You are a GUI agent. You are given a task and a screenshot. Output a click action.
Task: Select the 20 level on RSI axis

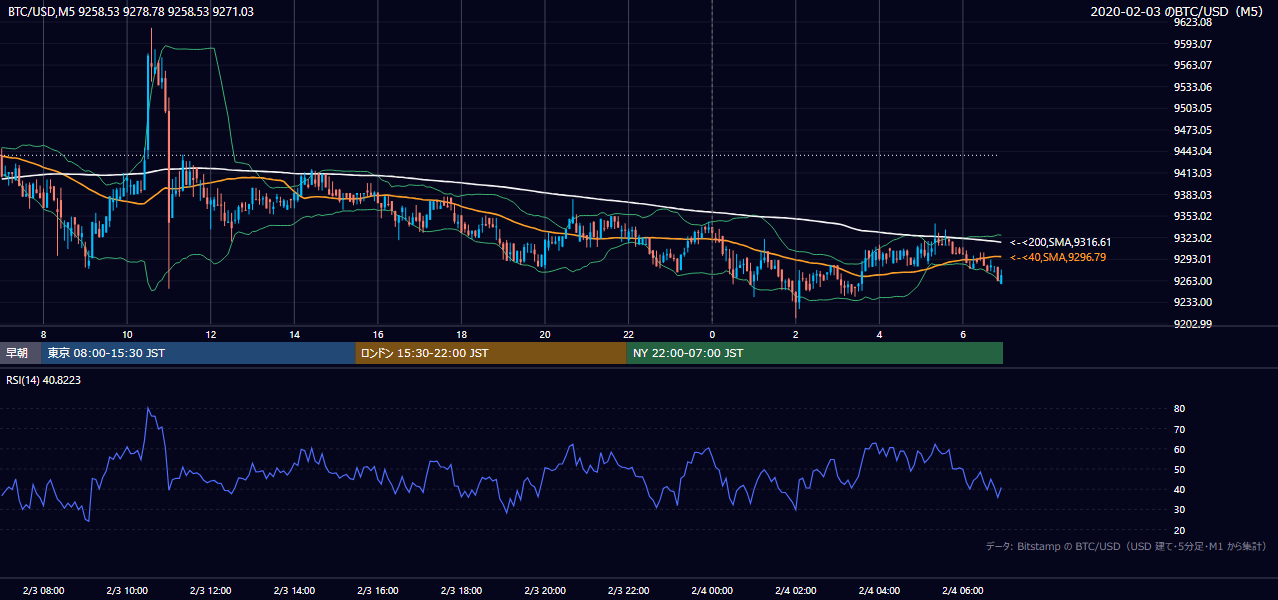coord(1180,530)
